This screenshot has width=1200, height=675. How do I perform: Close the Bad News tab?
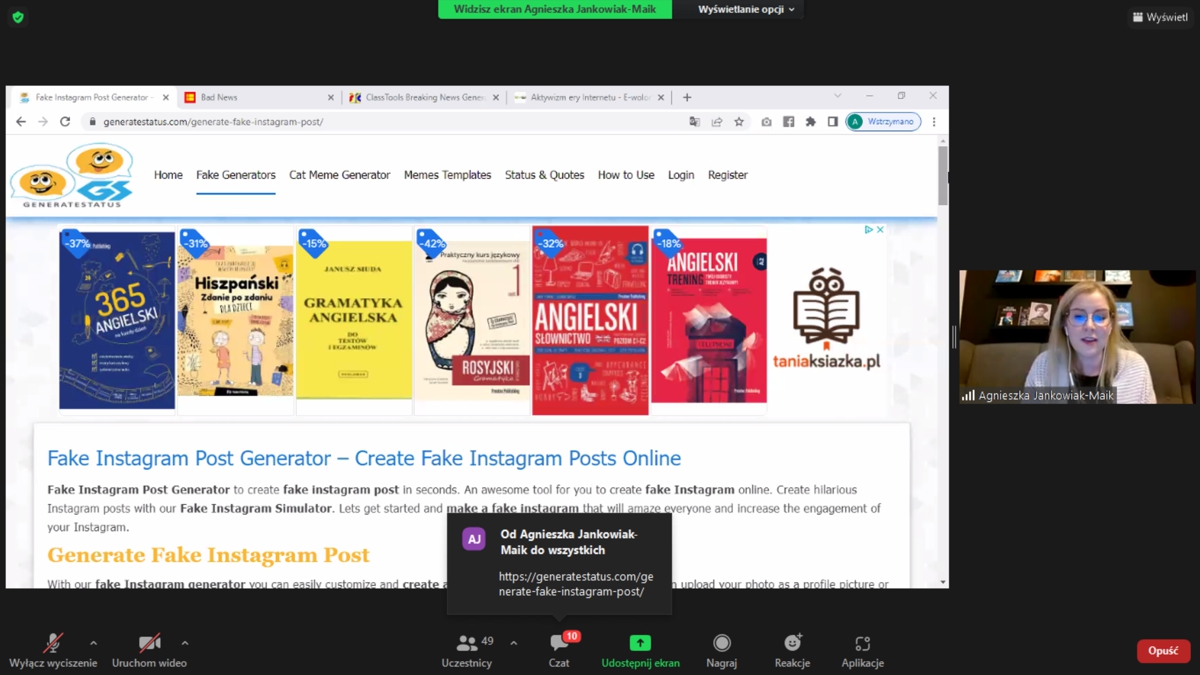pyautogui.click(x=331, y=97)
